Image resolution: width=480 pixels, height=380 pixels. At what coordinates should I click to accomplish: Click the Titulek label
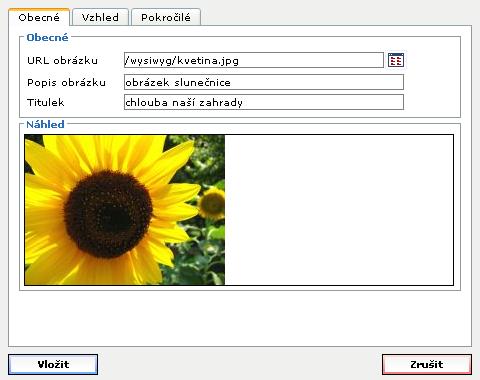tap(46, 103)
